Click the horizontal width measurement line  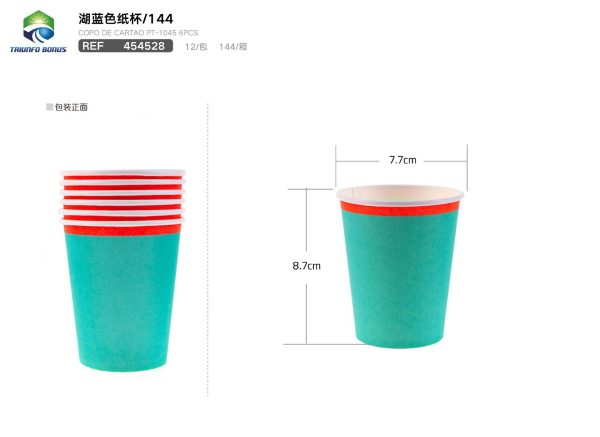(401, 161)
